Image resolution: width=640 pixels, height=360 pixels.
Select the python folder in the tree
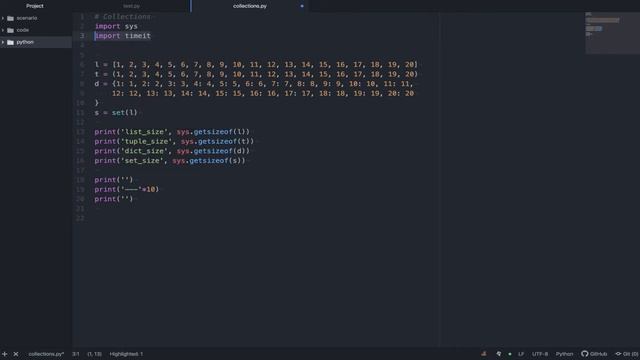point(36,42)
